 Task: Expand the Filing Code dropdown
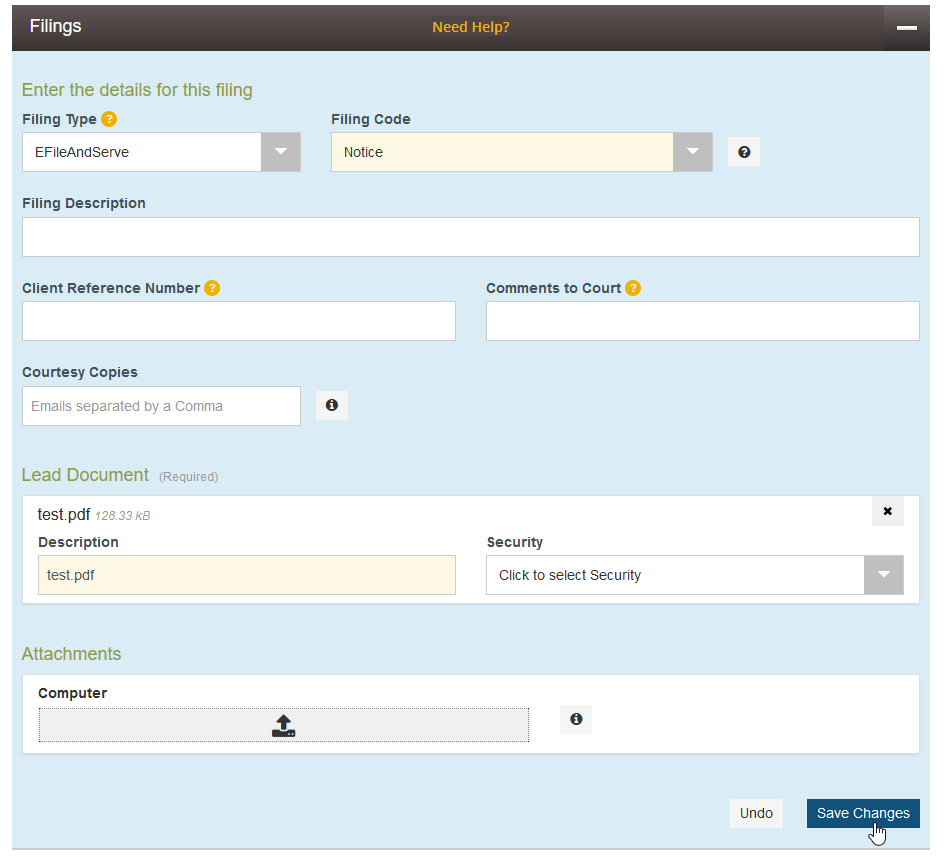tap(692, 152)
